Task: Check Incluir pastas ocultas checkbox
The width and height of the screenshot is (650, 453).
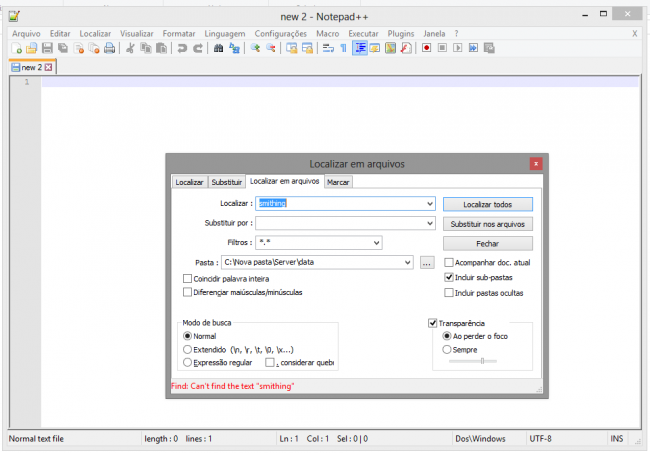Action: (x=449, y=293)
